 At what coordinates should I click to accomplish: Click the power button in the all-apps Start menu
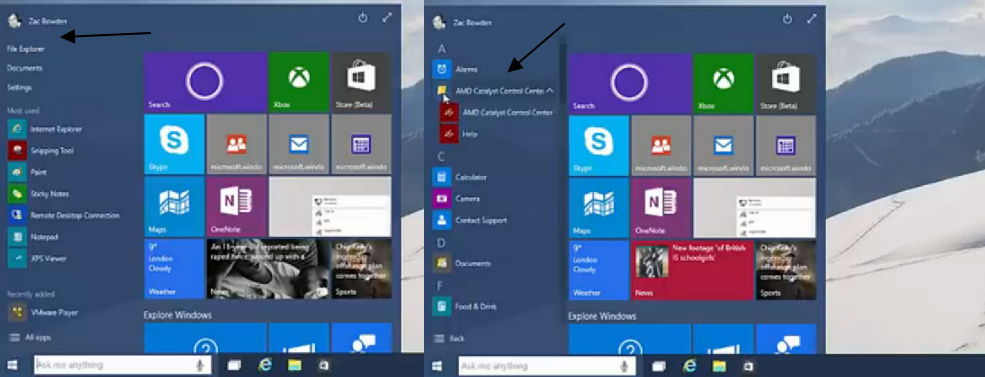click(787, 19)
